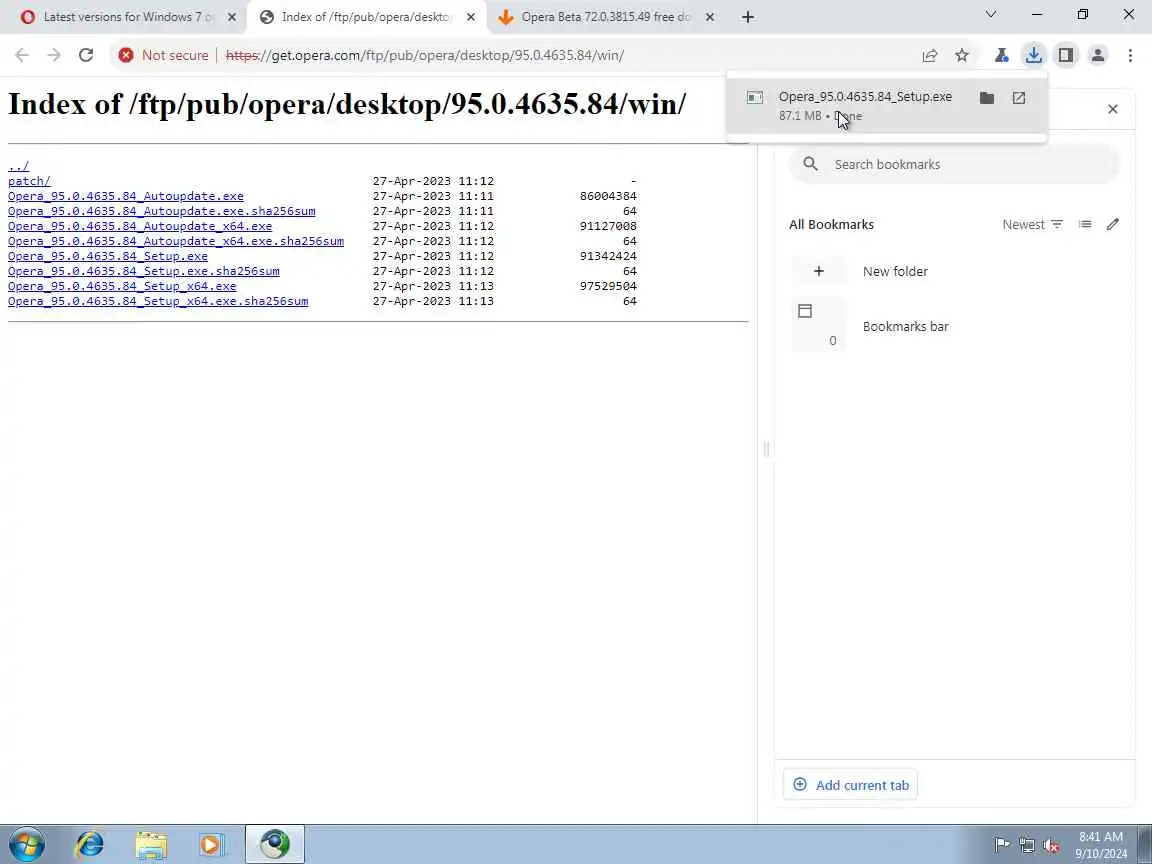Open the Windows Start button
Screen dimensions: 1152x864
[x=26, y=845]
